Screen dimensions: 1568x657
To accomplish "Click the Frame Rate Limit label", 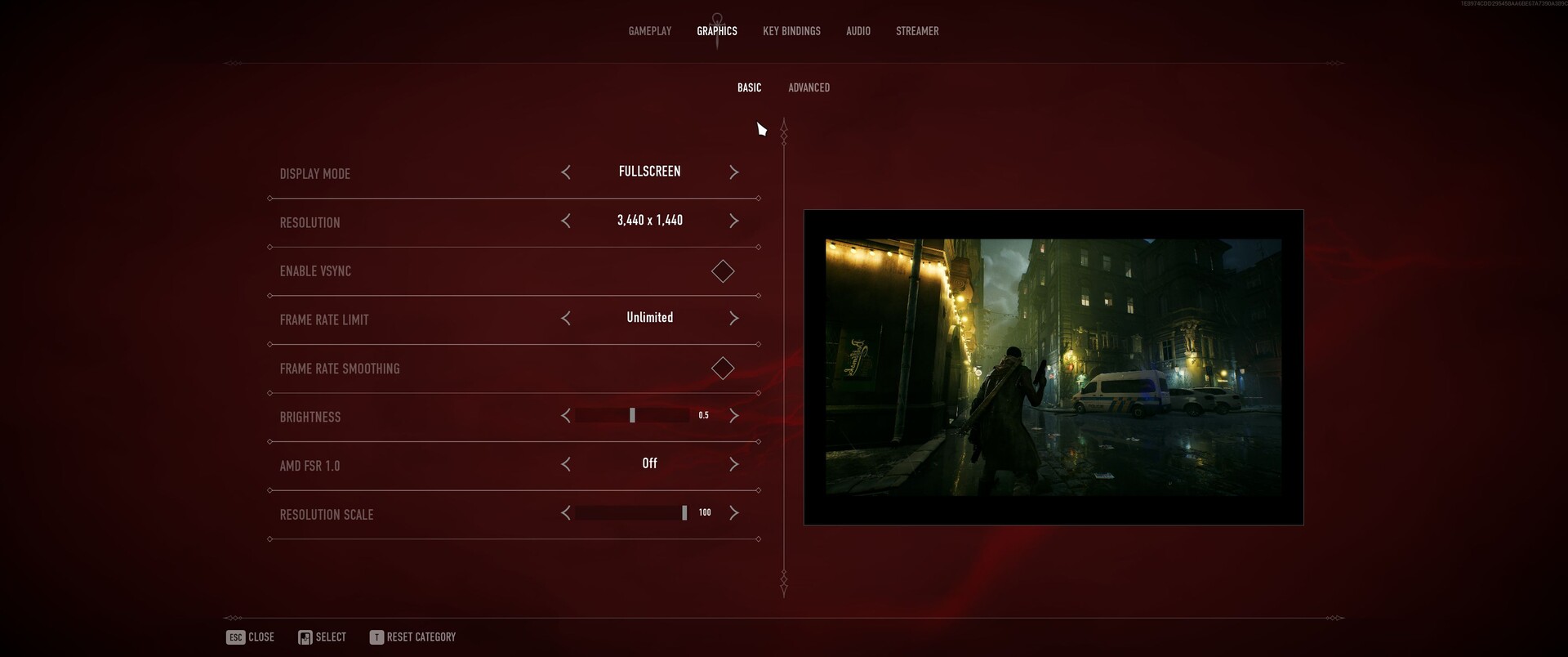I will pos(324,320).
